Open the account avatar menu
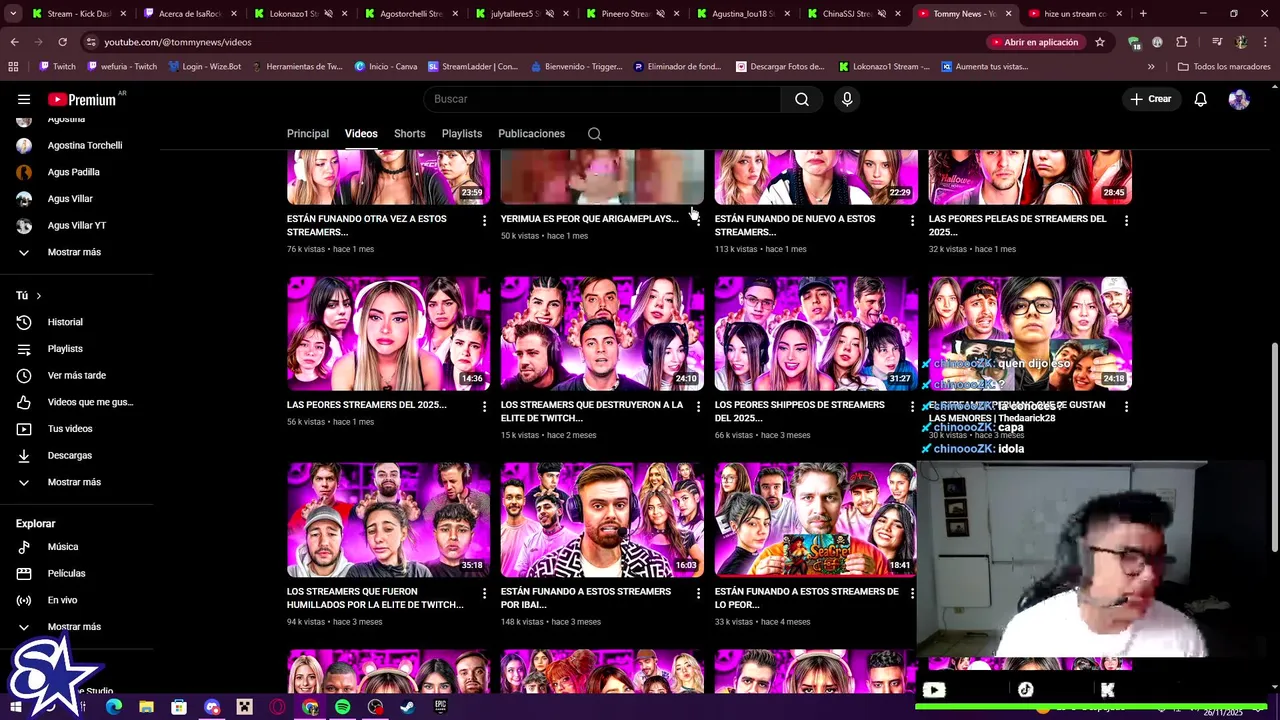The height and width of the screenshot is (720, 1280). click(1239, 99)
